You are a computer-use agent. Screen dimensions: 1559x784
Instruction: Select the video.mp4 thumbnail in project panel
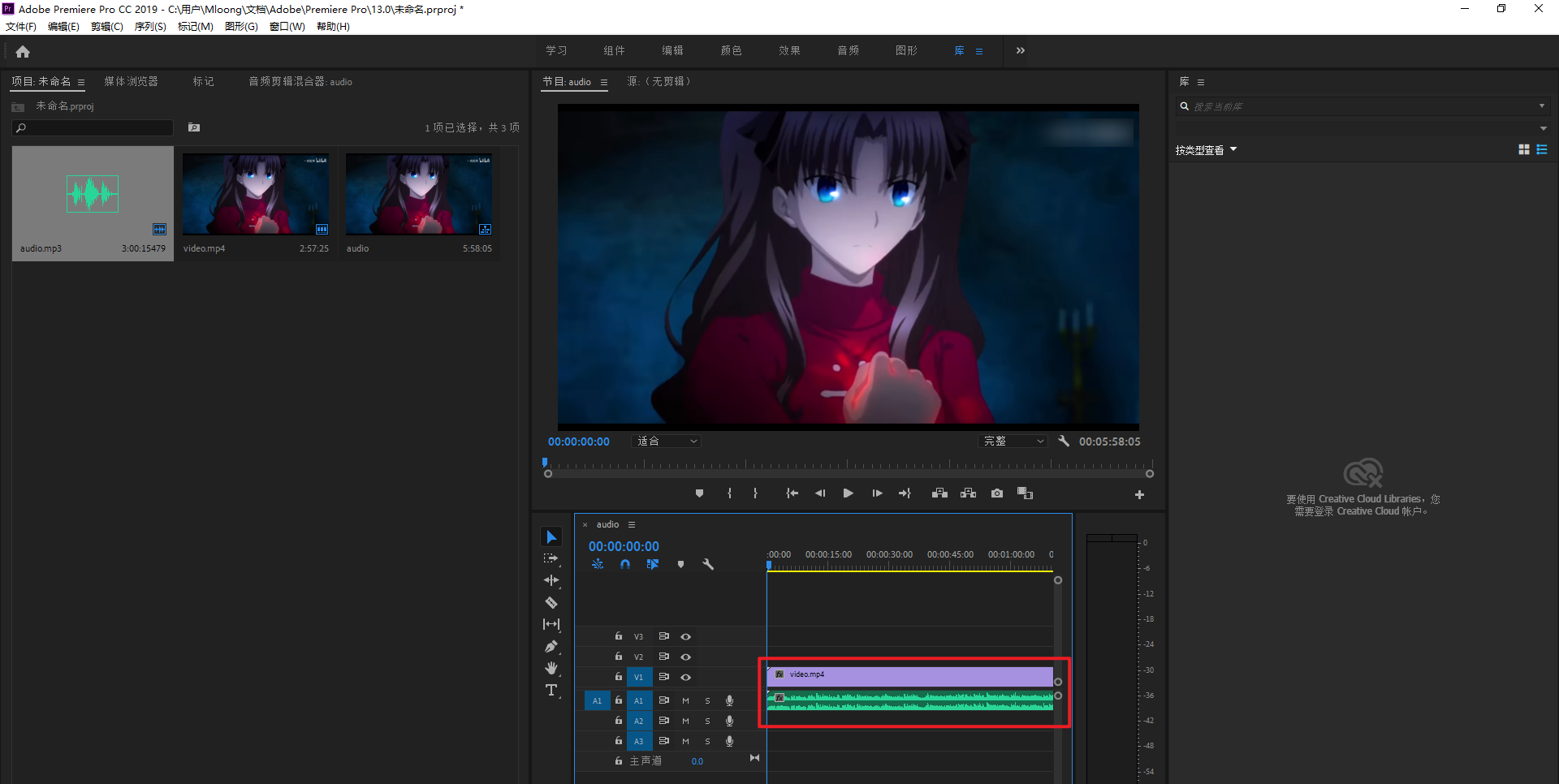(x=256, y=195)
